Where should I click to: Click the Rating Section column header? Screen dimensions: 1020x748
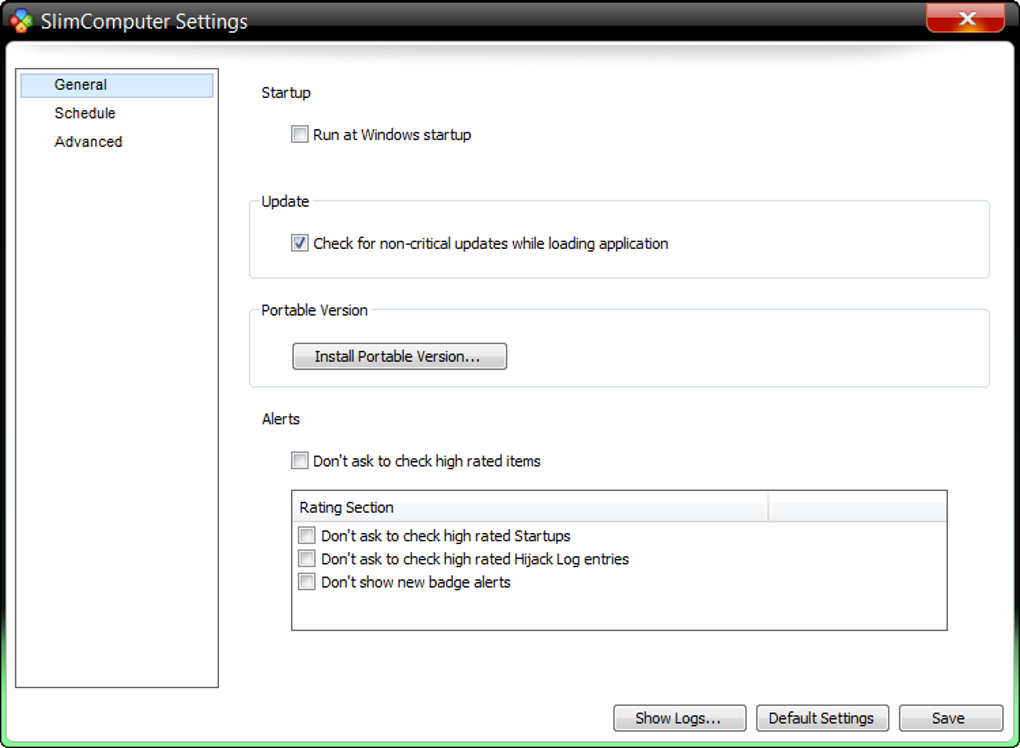coord(530,507)
